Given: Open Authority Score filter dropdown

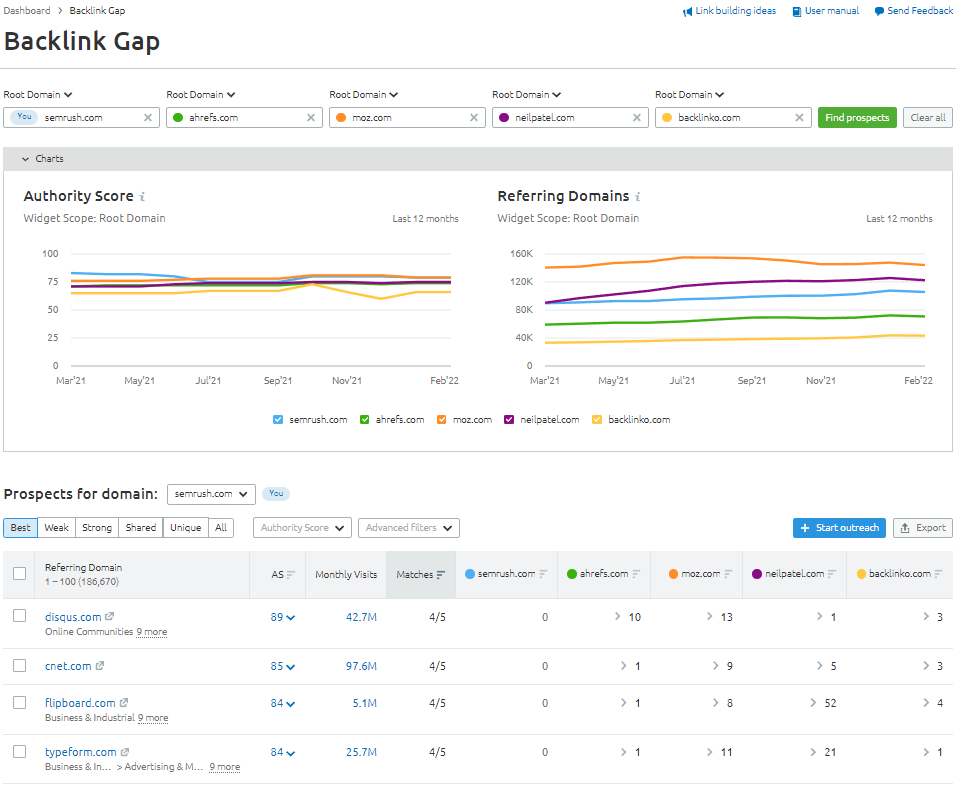Looking at the screenshot, I should 302,527.
